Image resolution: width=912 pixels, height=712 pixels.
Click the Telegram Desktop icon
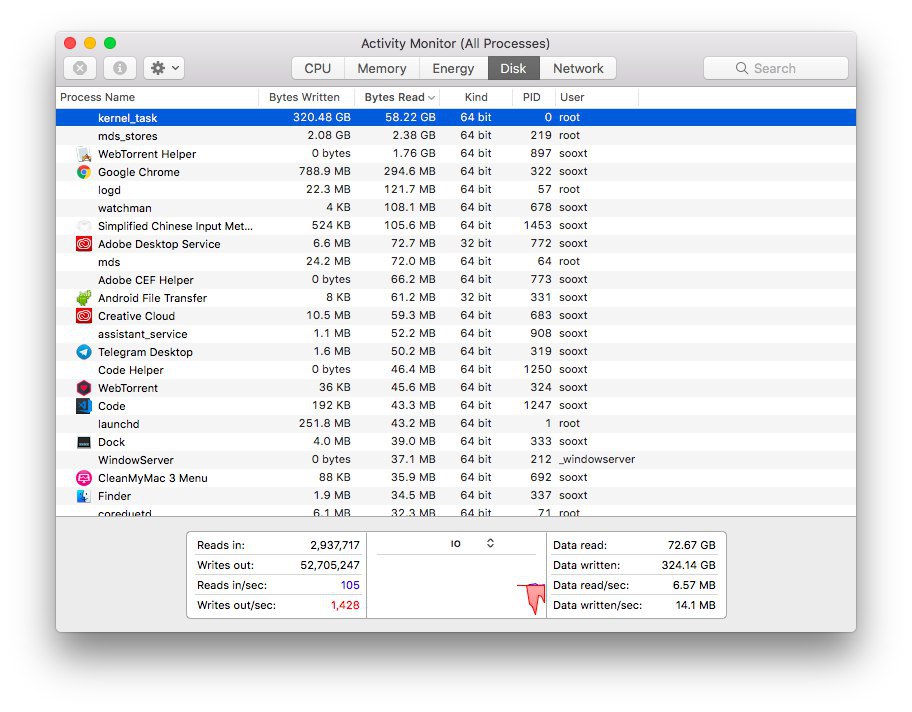84,352
